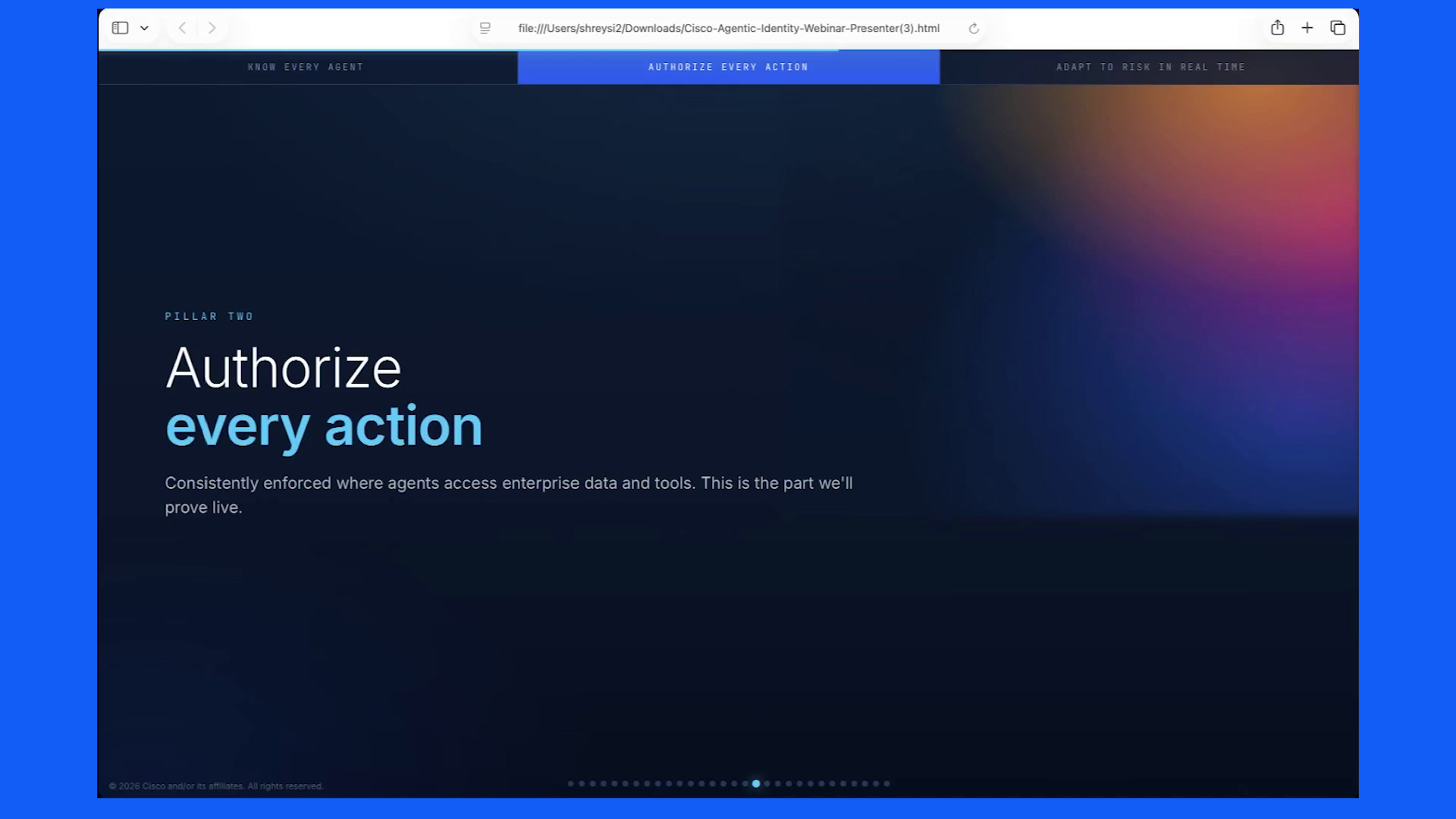The width and height of the screenshot is (1456, 819).
Task: Select the Authorize Every Action tab
Action: pyautogui.click(x=729, y=67)
